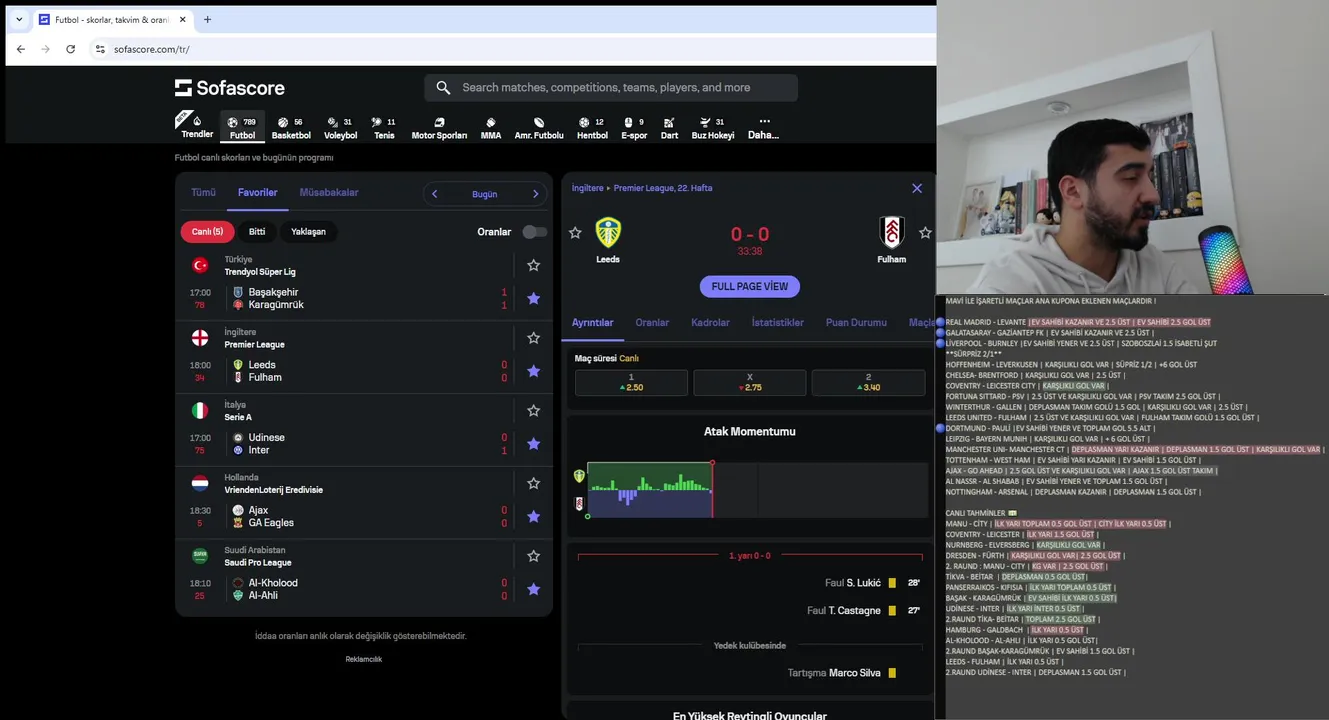Open the Trendler sports category
This screenshot has height=720, width=1329.
(x=197, y=127)
